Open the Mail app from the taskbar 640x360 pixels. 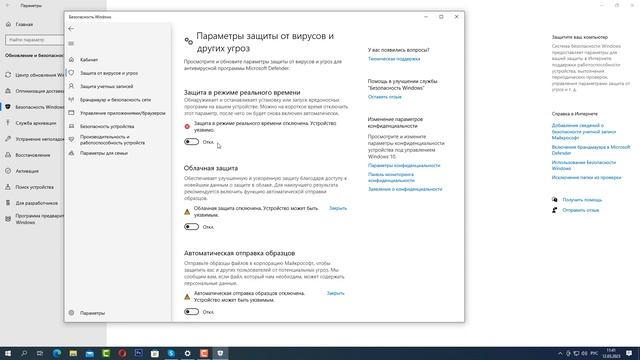tap(89, 353)
